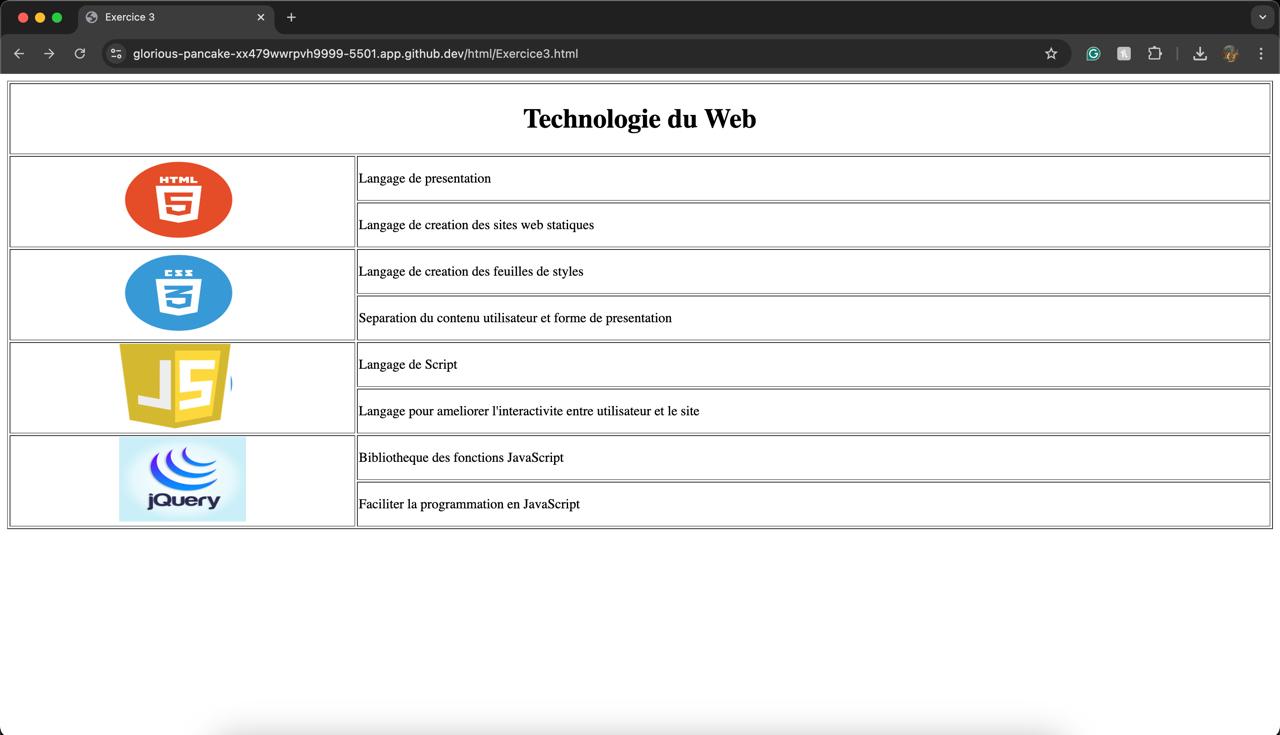Image resolution: width=1280 pixels, height=735 pixels.
Task: Open the Grammarly extension
Action: click(x=1093, y=54)
